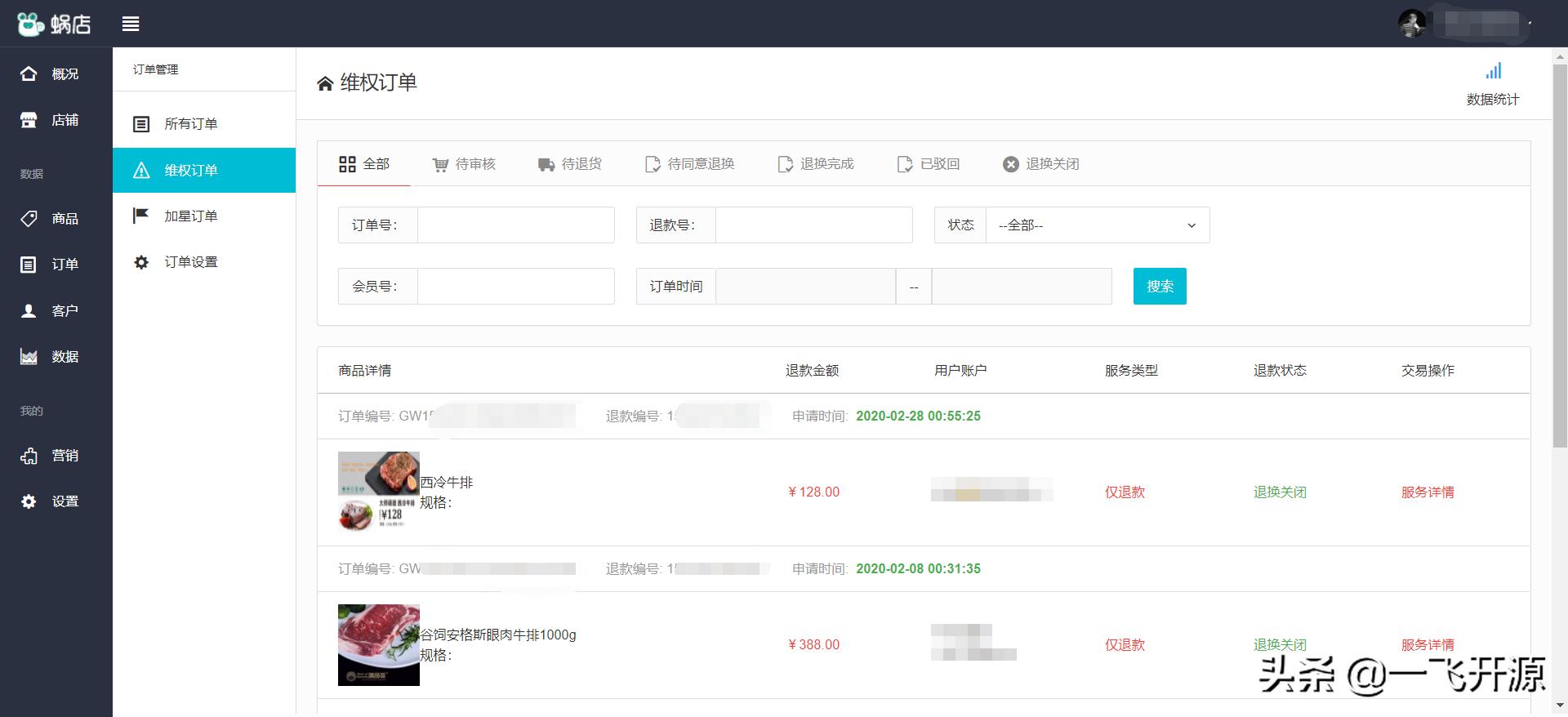Screen dimensions: 1568x717
Task: Switch to 已驳回 tab
Action: [x=929, y=164]
